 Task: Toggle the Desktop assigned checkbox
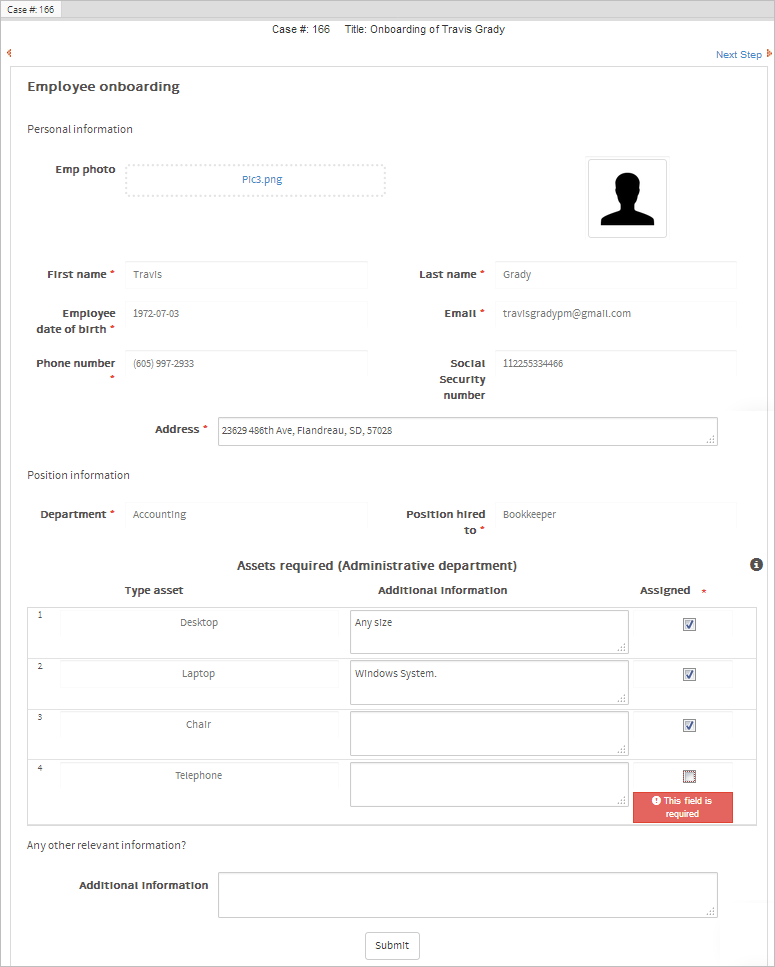689,624
